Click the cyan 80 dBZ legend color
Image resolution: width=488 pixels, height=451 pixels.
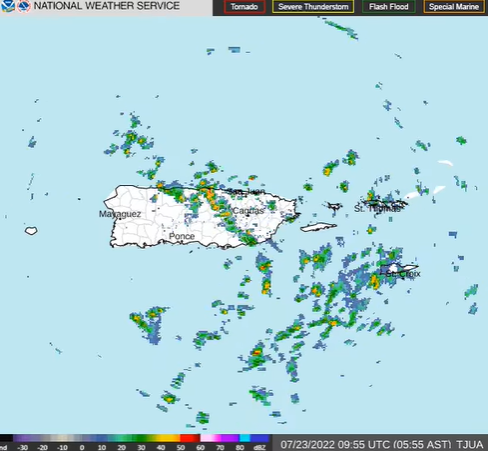tap(245, 438)
